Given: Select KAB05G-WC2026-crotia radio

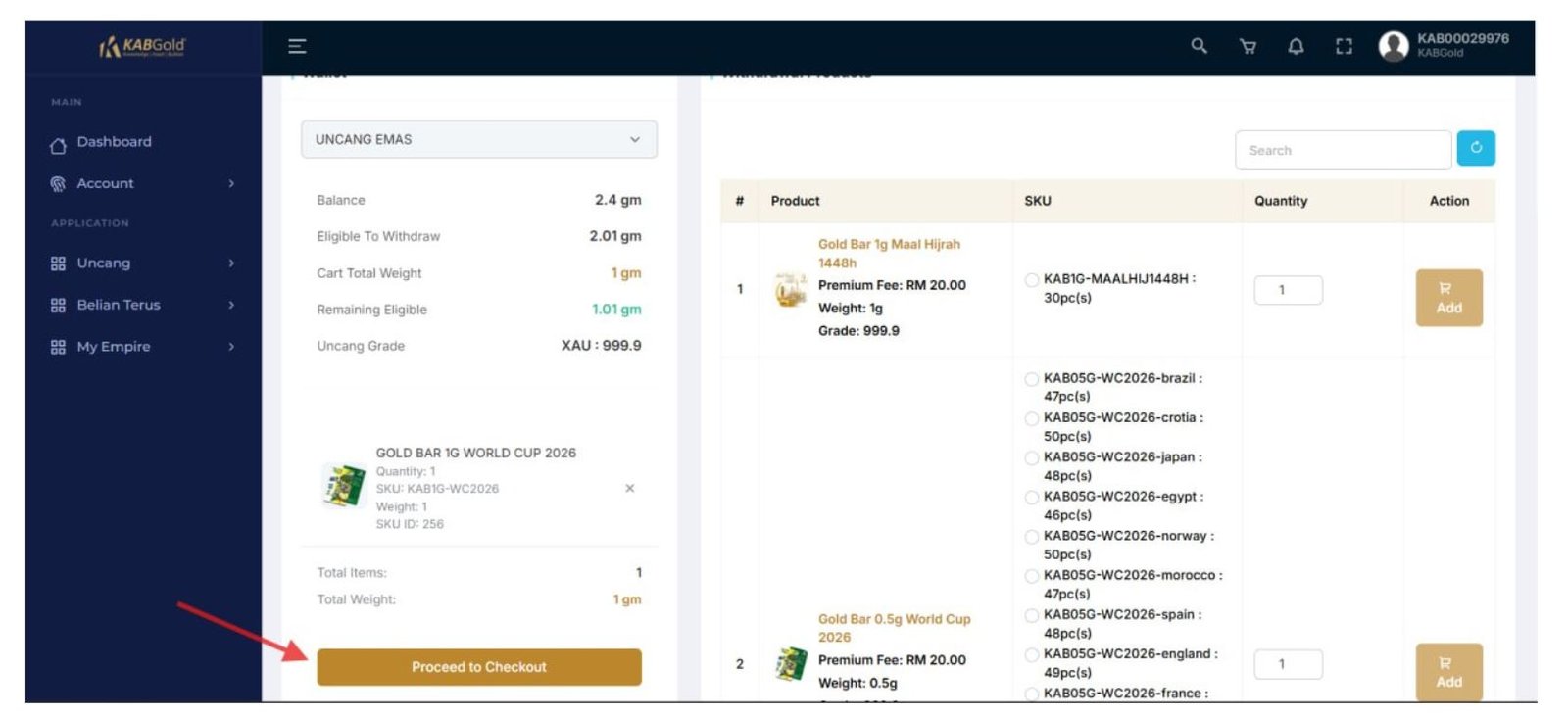Looking at the screenshot, I should pos(1031,418).
